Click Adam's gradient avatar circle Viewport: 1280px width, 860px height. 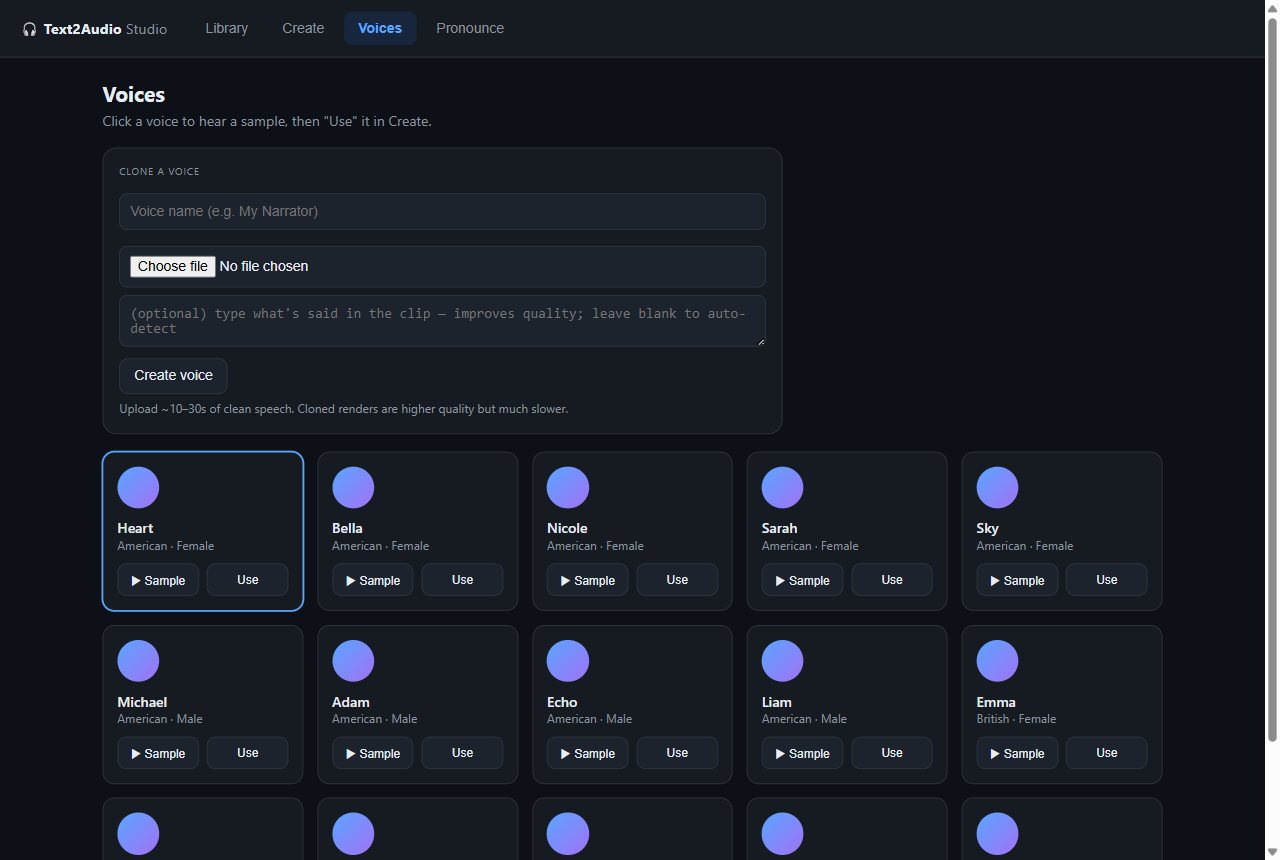pyautogui.click(x=353, y=661)
